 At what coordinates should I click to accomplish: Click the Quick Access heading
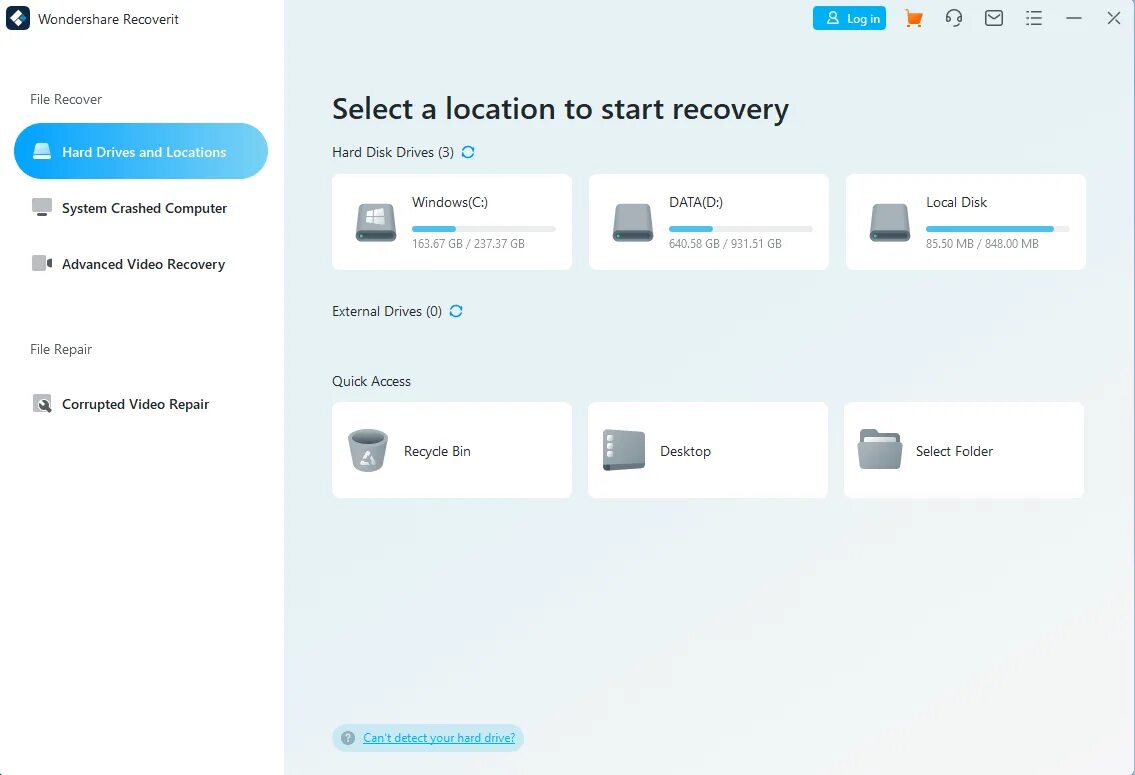[x=371, y=381]
